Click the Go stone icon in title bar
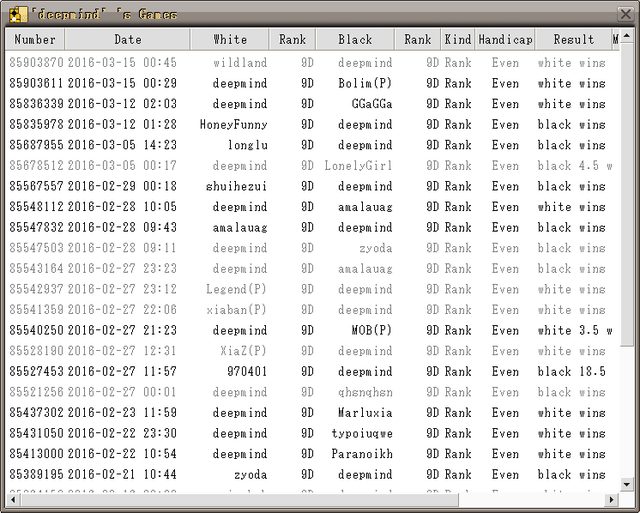This screenshot has height=513, width=640. point(18,15)
